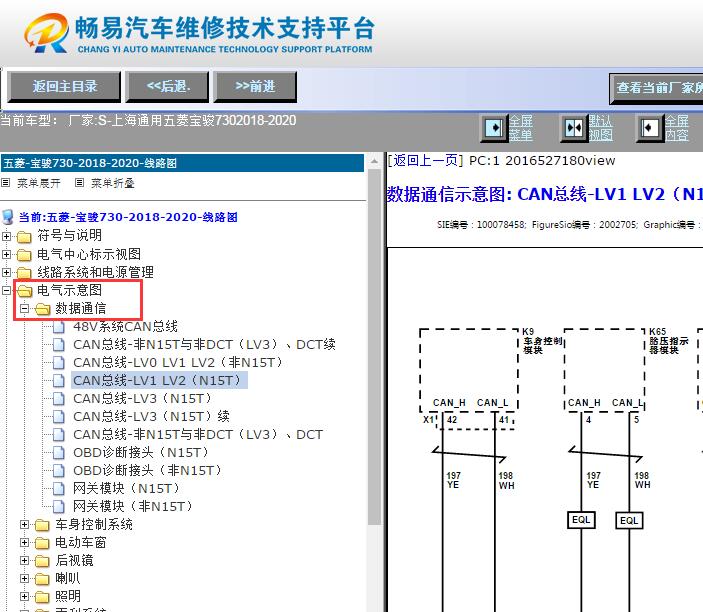Viewport: 703px width, 612px height.
Task: Go back with <<后退 button
Action: click(x=168, y=87)
